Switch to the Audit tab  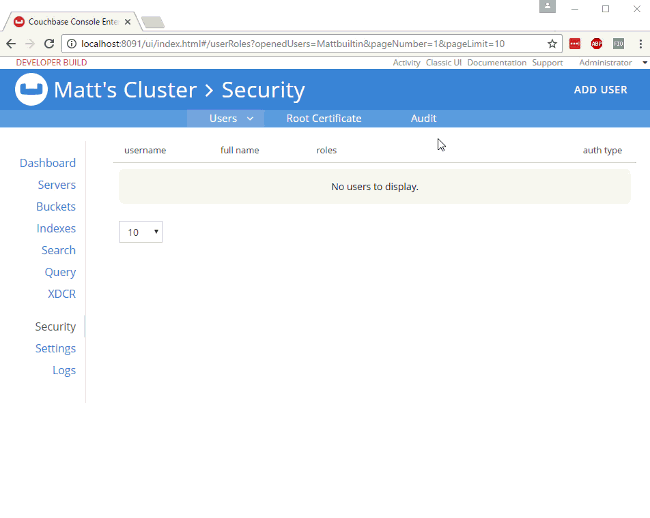pos(423,119)
